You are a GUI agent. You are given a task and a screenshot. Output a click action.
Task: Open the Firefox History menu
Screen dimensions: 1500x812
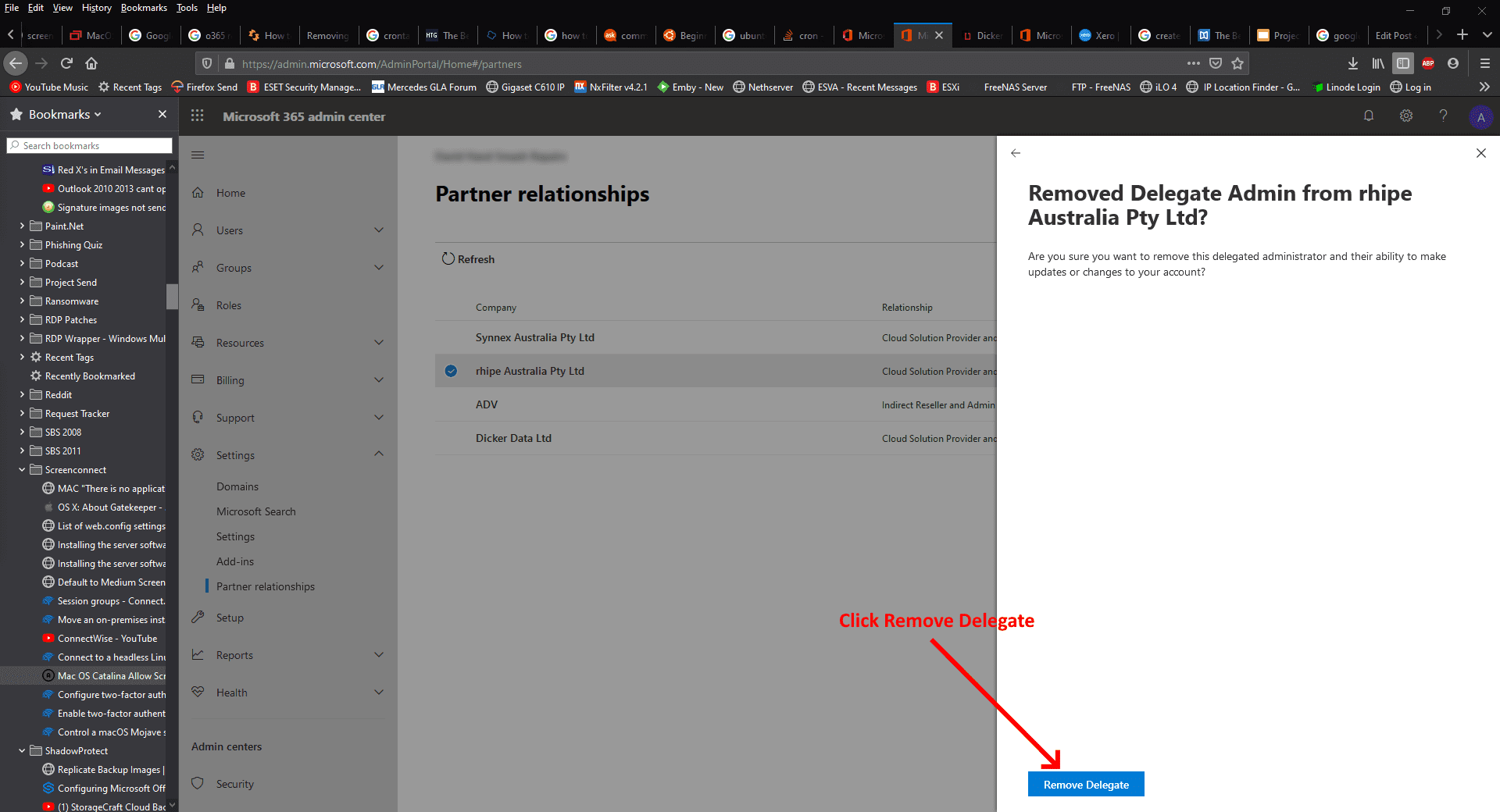point(96,8)
